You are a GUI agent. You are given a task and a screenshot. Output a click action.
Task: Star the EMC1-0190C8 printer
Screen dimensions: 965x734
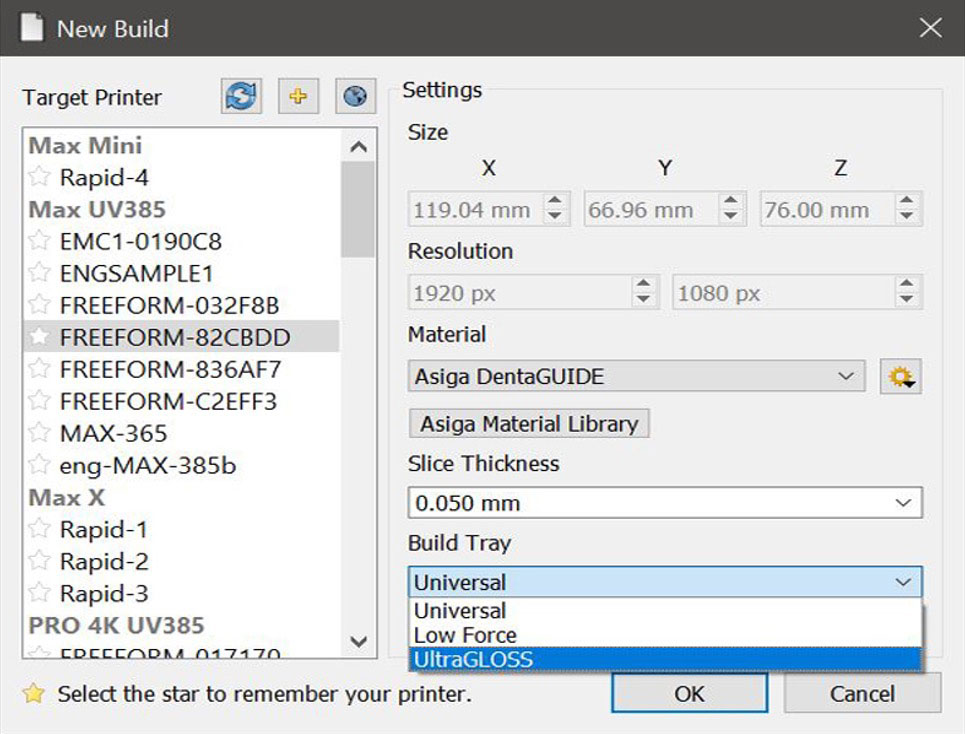tap(39, 241)
